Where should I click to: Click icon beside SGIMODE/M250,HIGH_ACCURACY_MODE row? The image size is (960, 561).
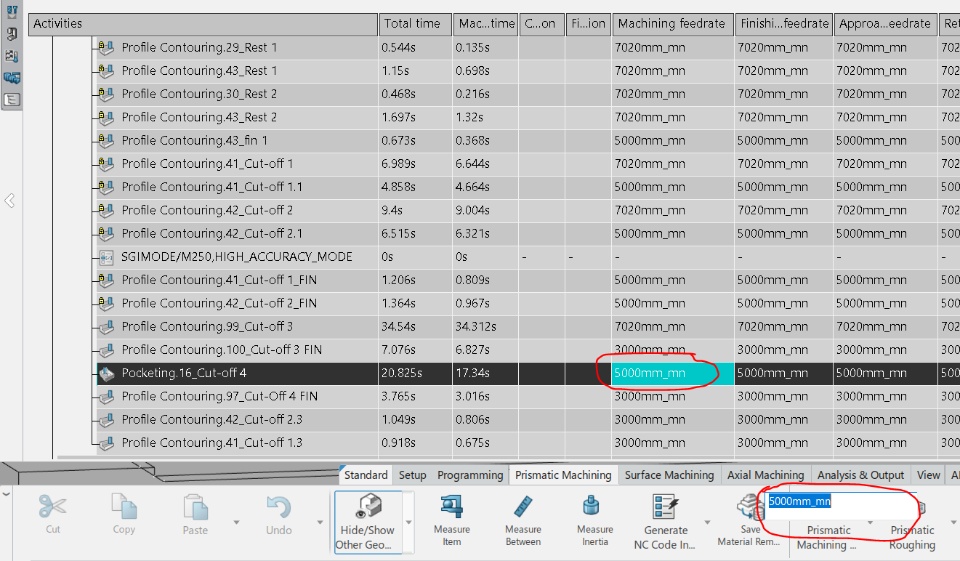107,257
